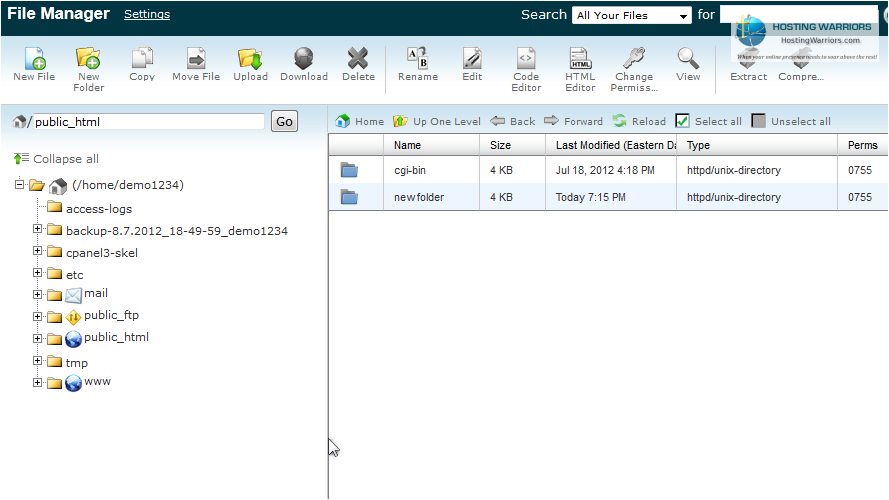
Task: Expand the etc folder node
Action: pos(37,273)
